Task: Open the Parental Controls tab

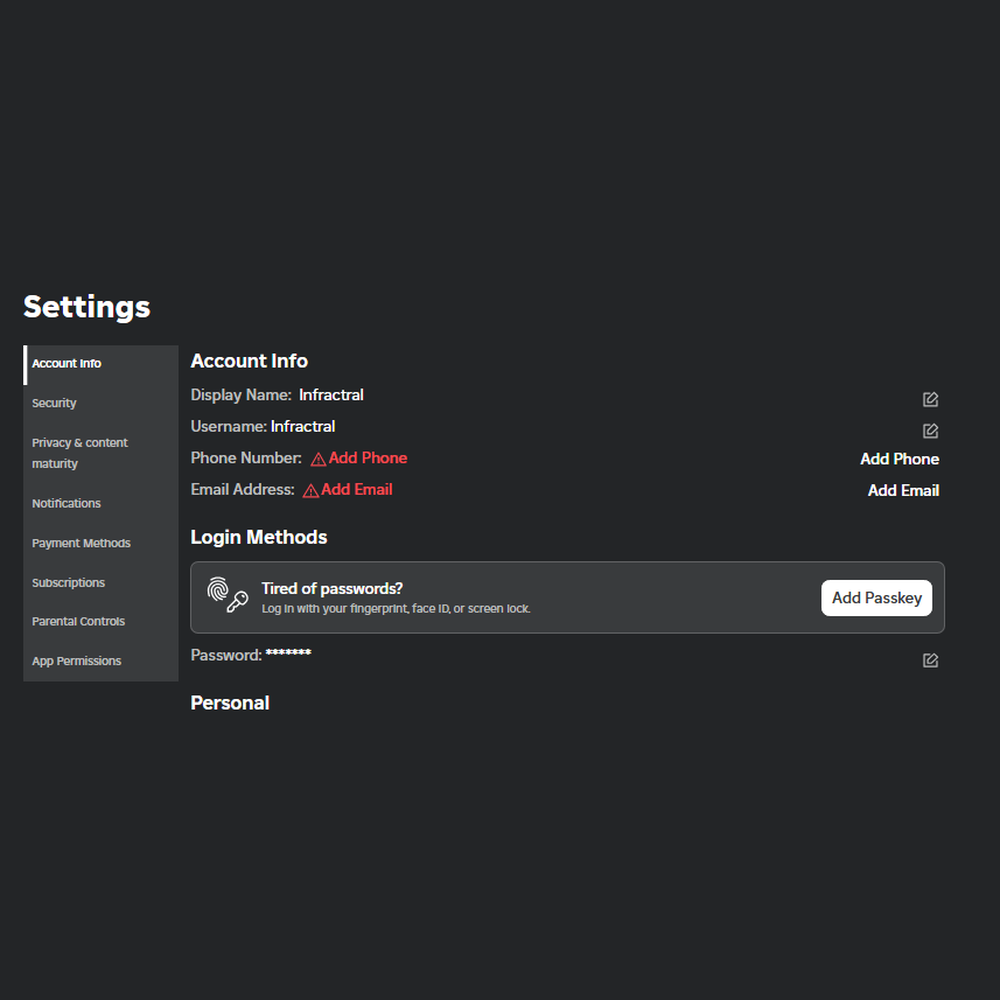Action: click(x=101, y=621)
